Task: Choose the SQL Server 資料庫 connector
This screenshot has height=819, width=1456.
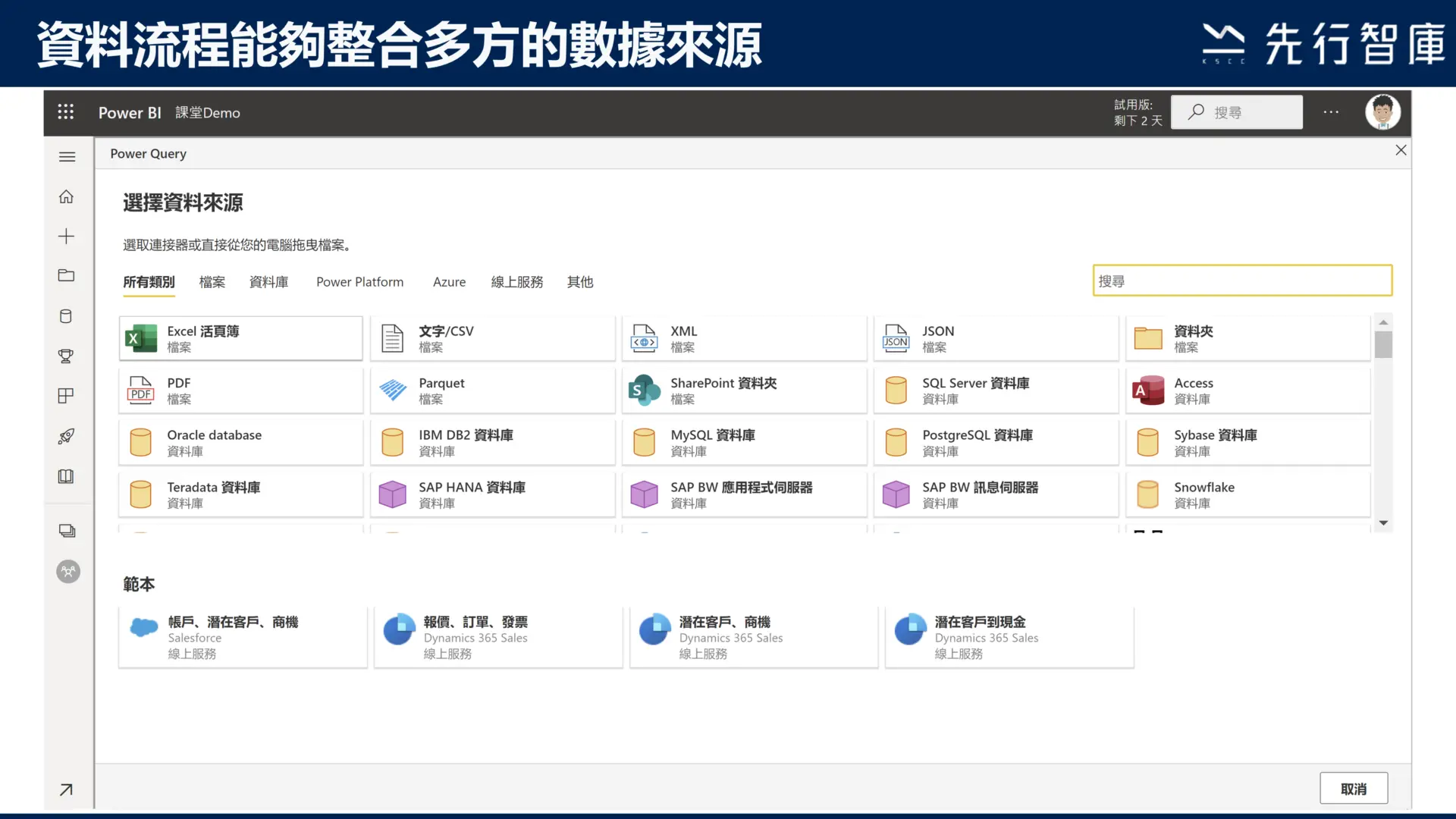Action: point(996,391)
